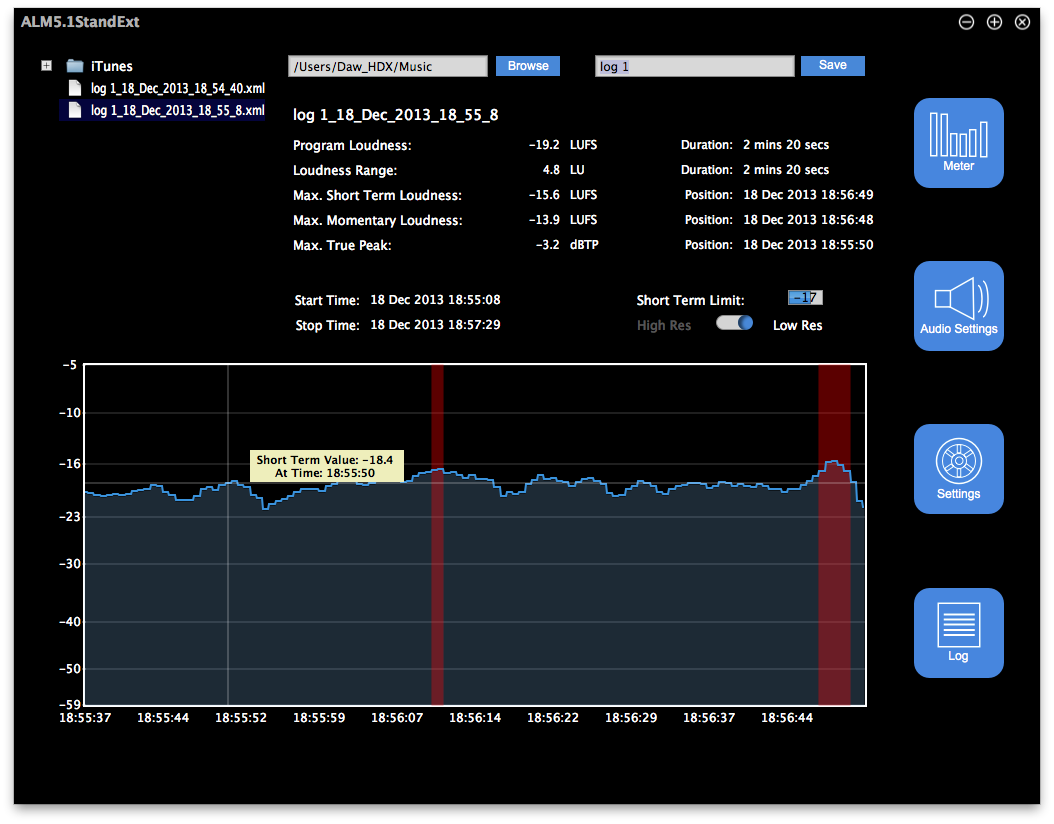
Task: Expand the iTunes tree node
Action: (46, 66)
